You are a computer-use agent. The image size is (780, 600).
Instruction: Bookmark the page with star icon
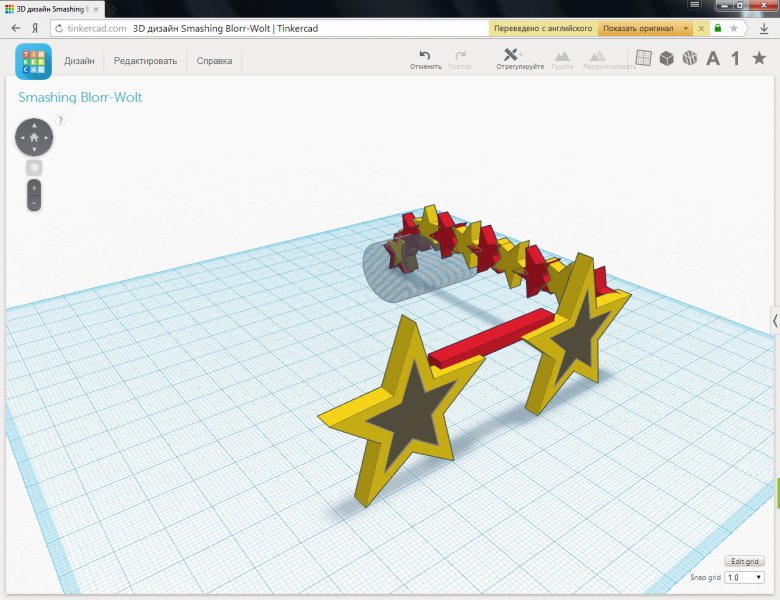coord(734,28)
